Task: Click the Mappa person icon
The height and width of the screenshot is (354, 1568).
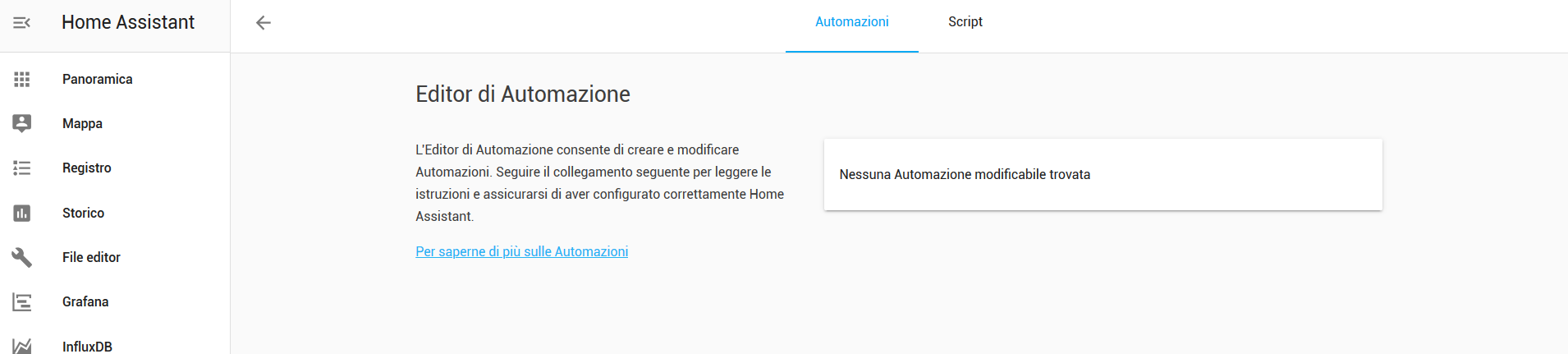Action: 22,123
